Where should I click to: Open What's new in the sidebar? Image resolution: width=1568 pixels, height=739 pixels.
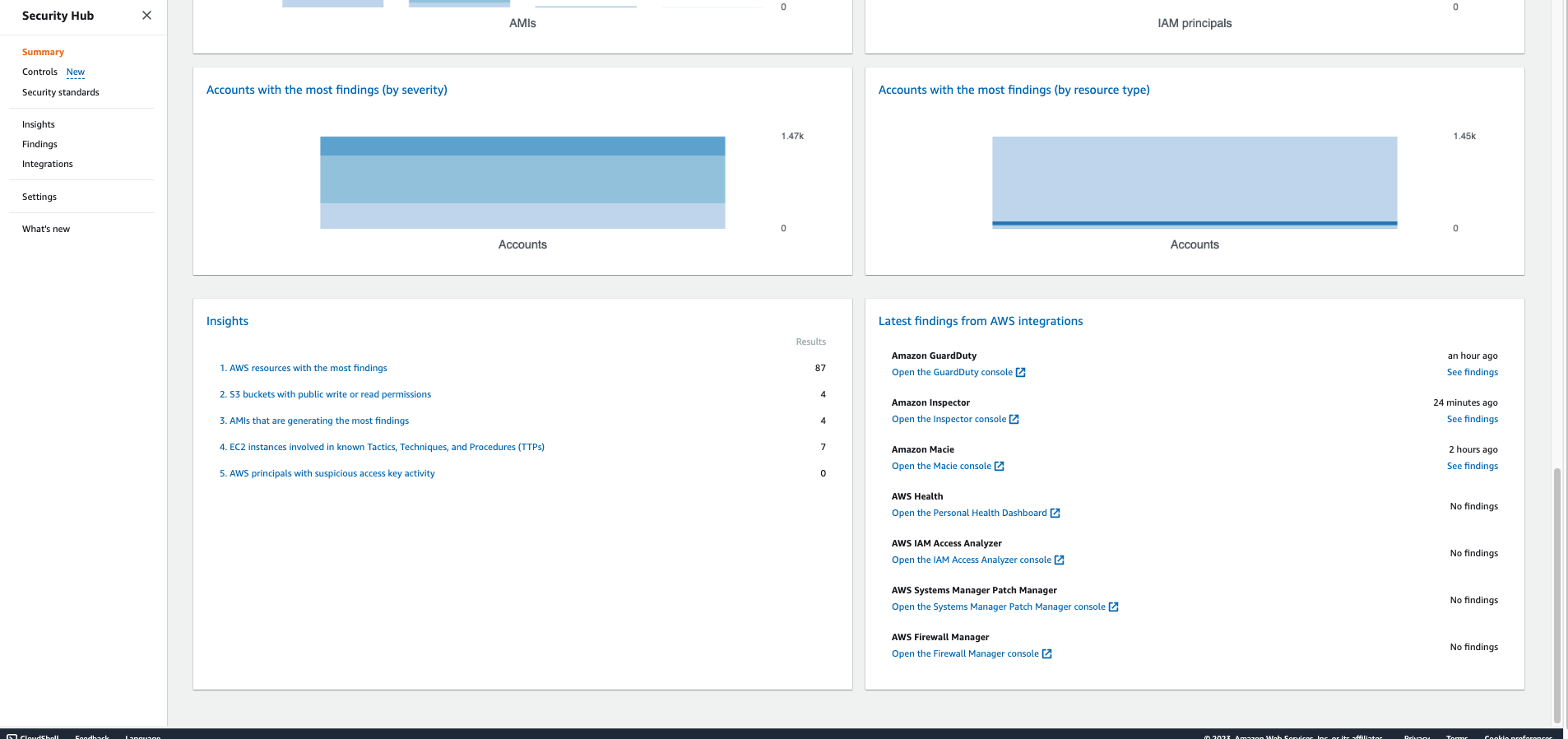coord(46,229)
